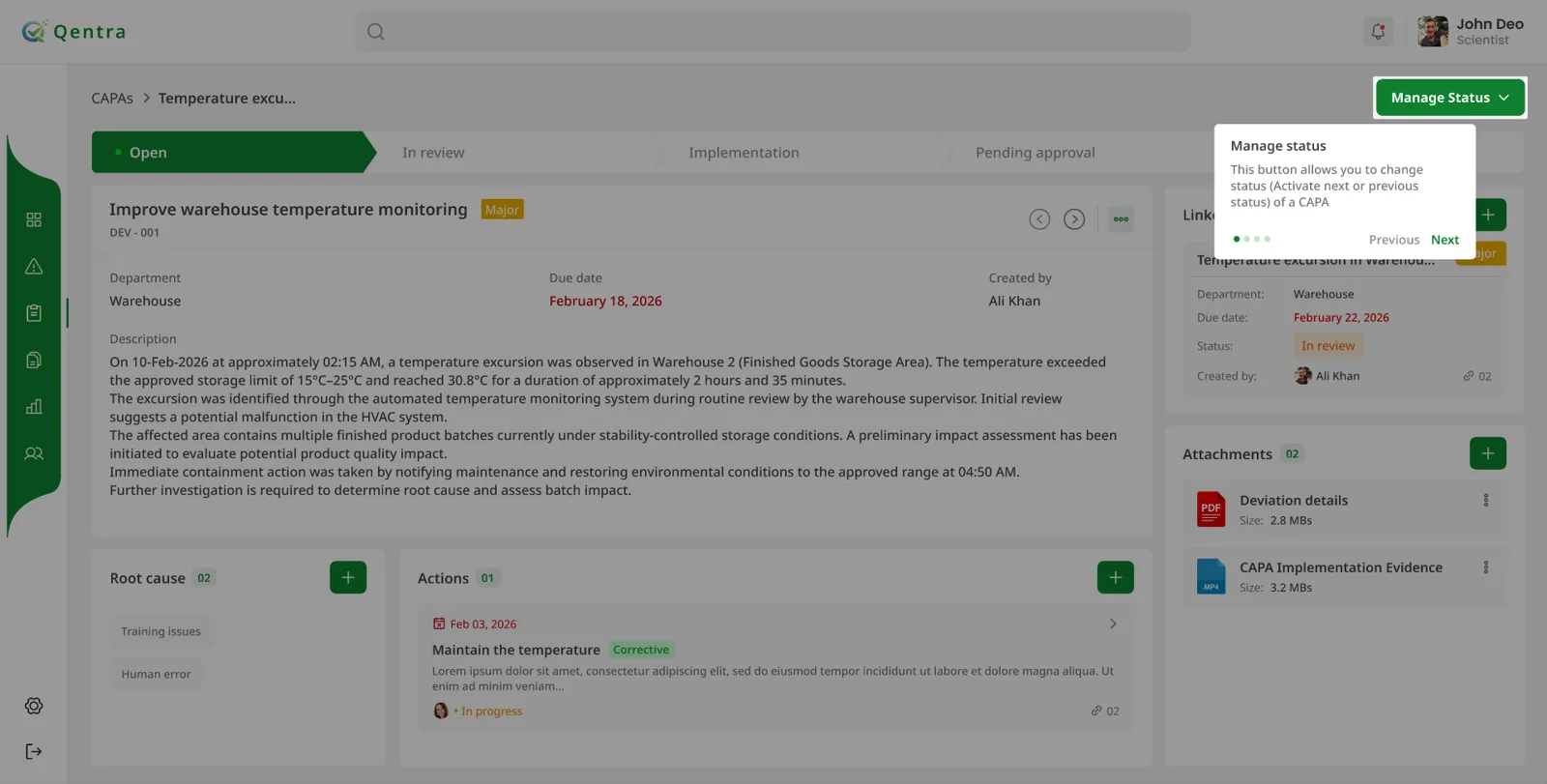Add a new action with plus button
Screen dimensions: 1547x784
pyautogui.click(x=1116, y=577)
